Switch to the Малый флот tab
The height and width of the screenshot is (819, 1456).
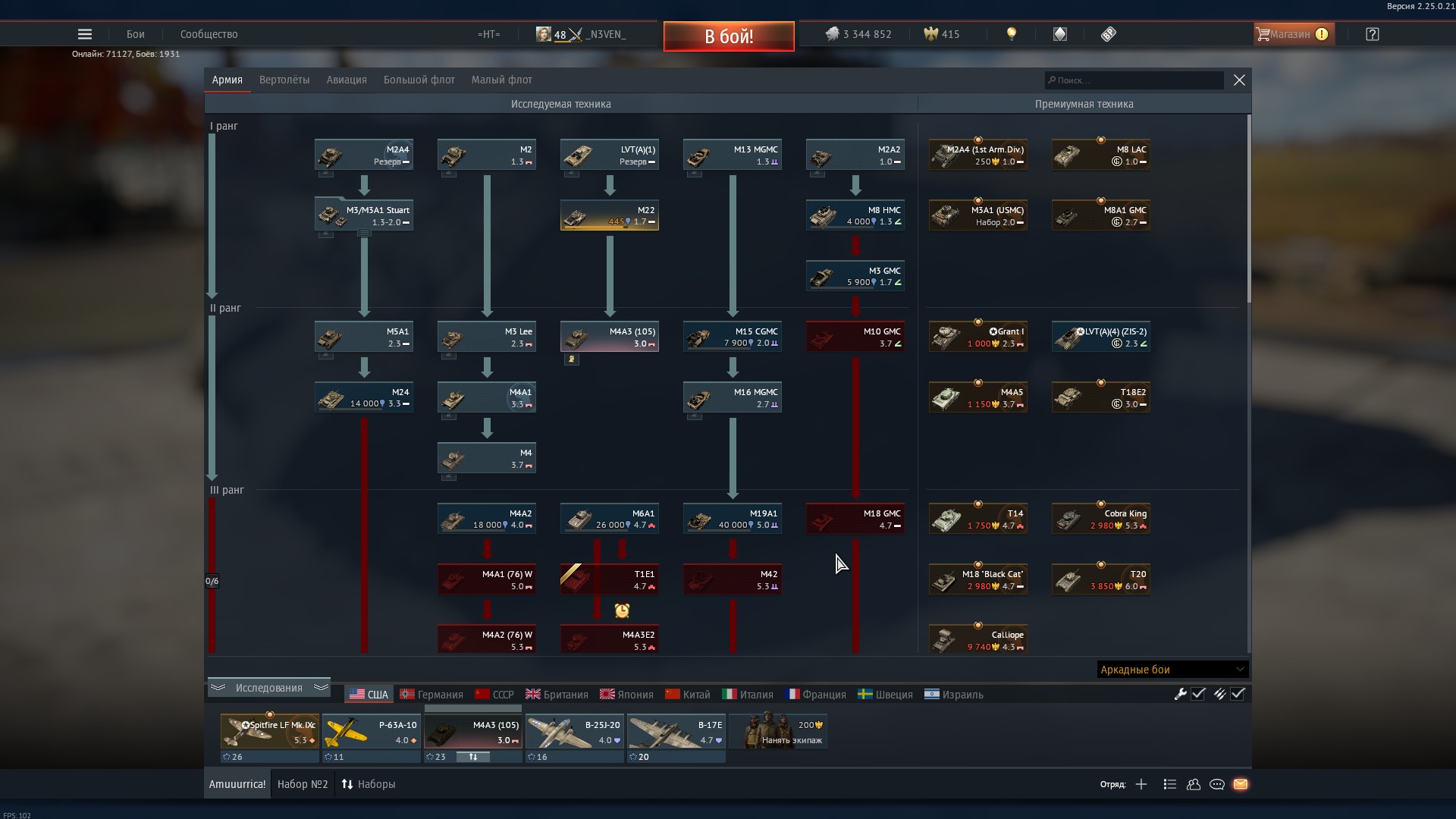[502, 80]
